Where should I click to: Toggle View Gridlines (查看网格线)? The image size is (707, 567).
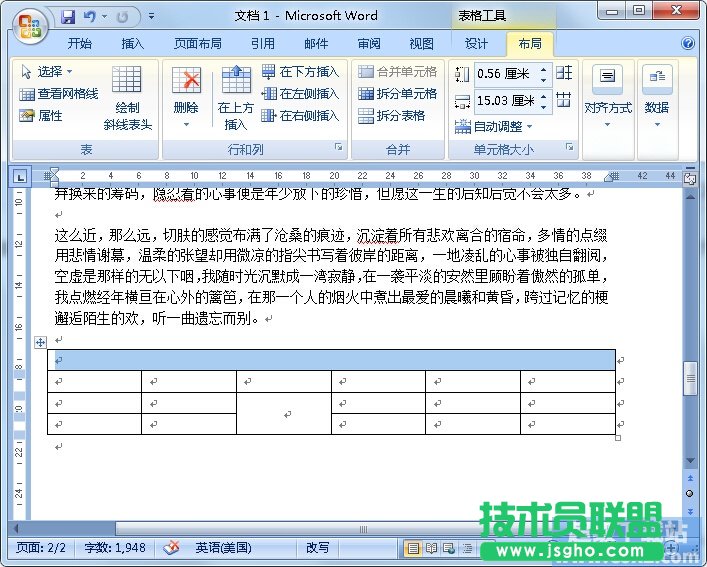click(x=58, y=93)
